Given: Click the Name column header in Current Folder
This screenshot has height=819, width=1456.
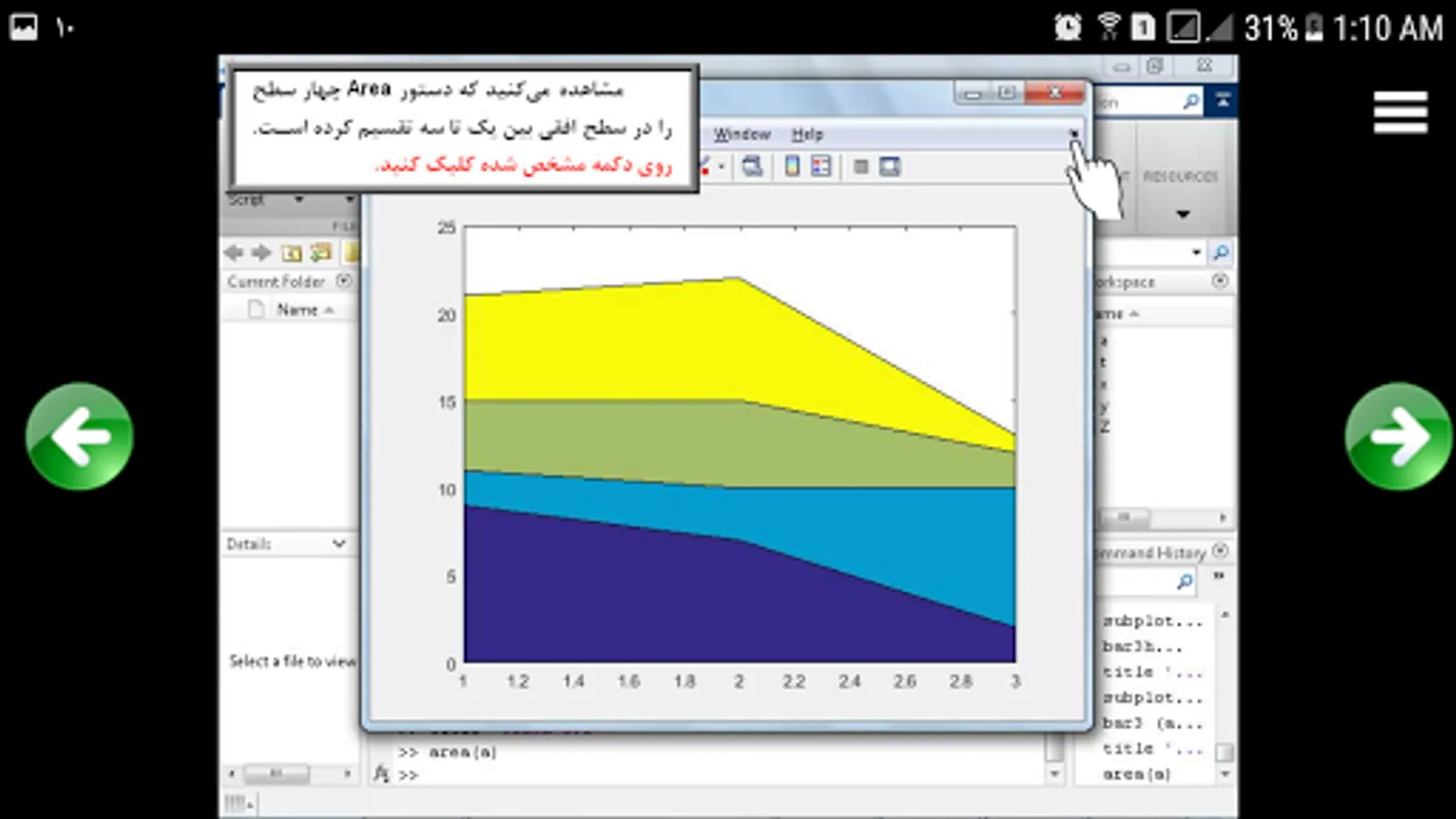Looking at the screenshot, I should point(298,310).
